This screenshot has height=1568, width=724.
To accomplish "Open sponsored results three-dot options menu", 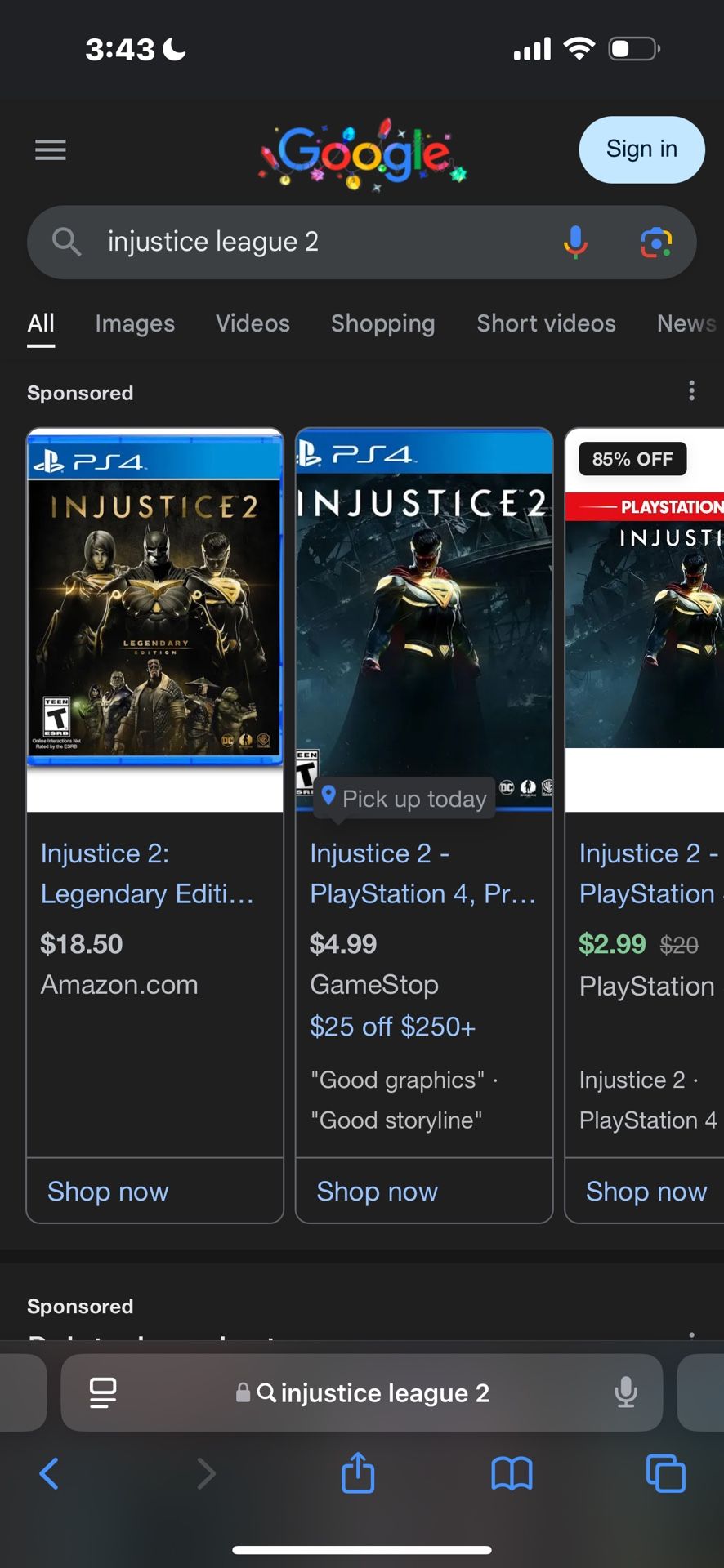I will 691,391.
